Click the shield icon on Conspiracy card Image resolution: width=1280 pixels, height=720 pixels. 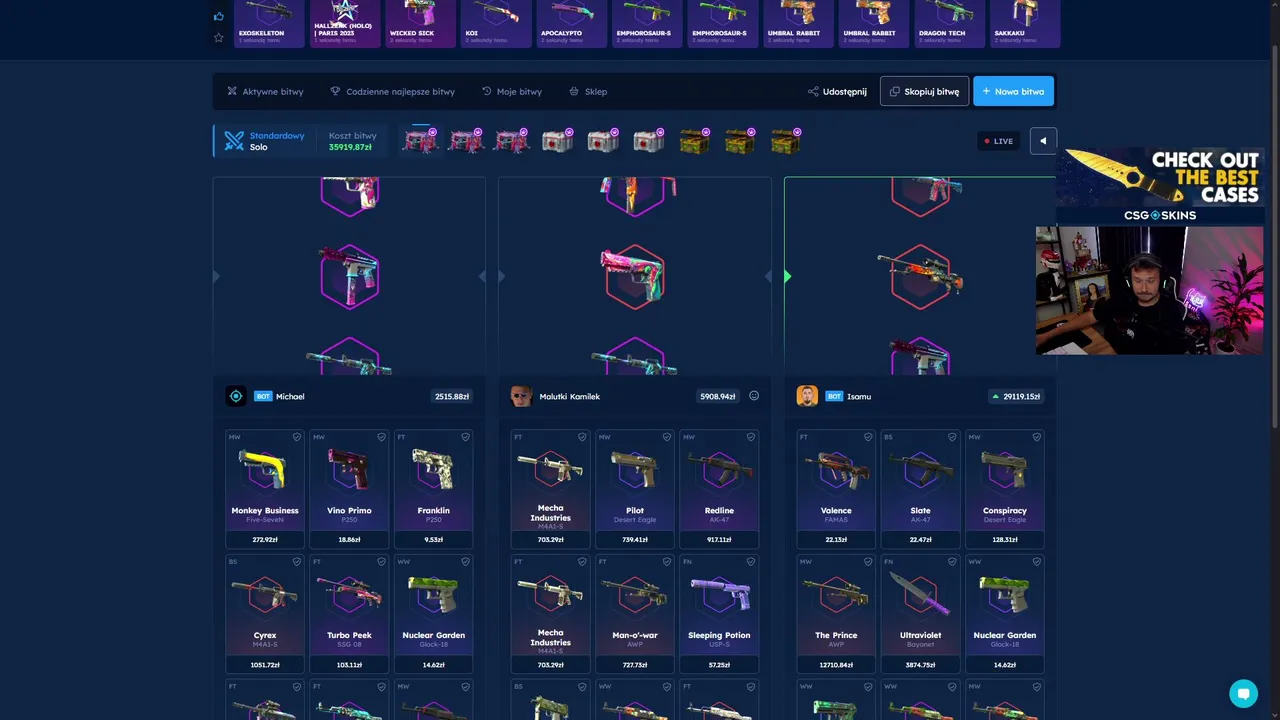coord(1036,437)
